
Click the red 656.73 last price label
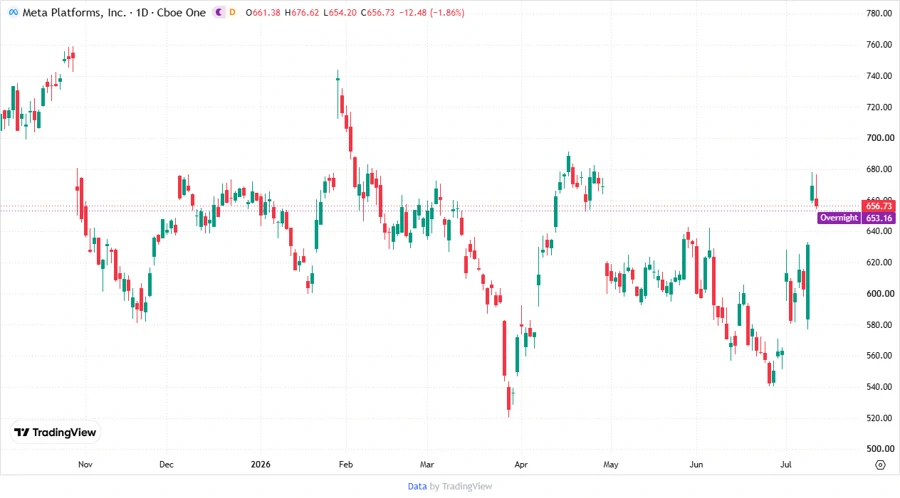pyautogui.click(x=879, y=205)
